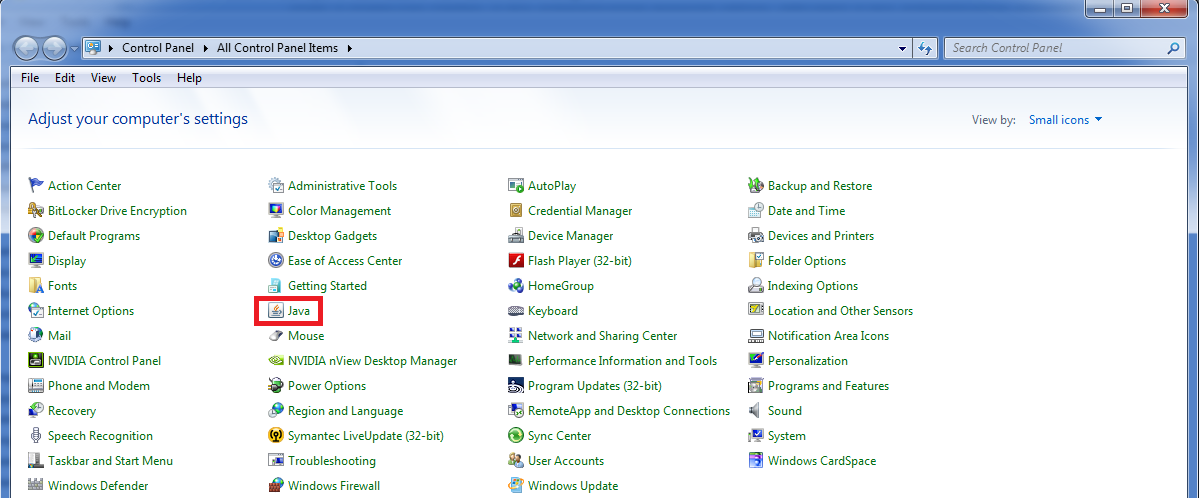1199x498 pixels.
Task: Open the Taskbar and Start Menu link
Action: [x=110, y=461]
